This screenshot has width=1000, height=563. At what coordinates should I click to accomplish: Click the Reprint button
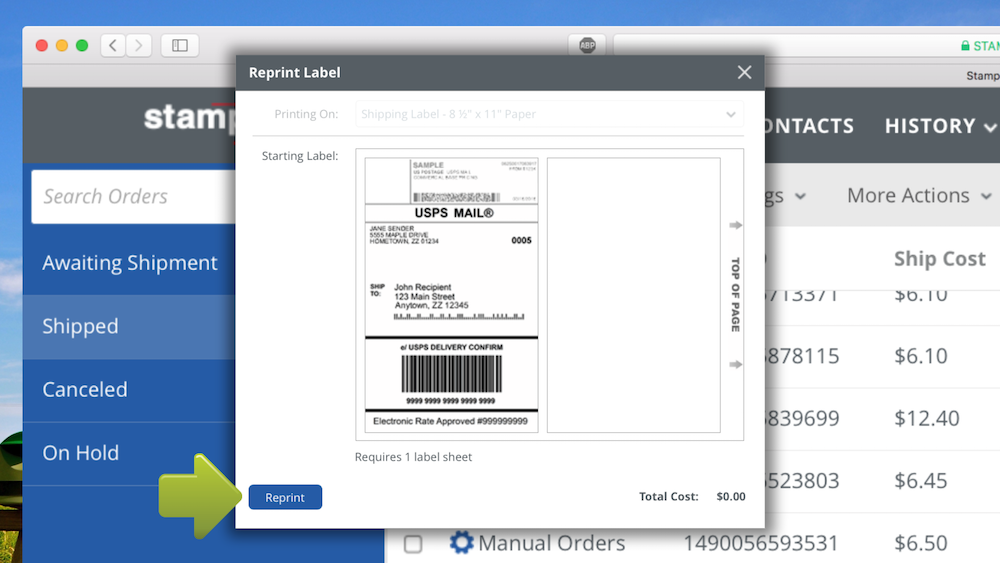tap(285, 498)
